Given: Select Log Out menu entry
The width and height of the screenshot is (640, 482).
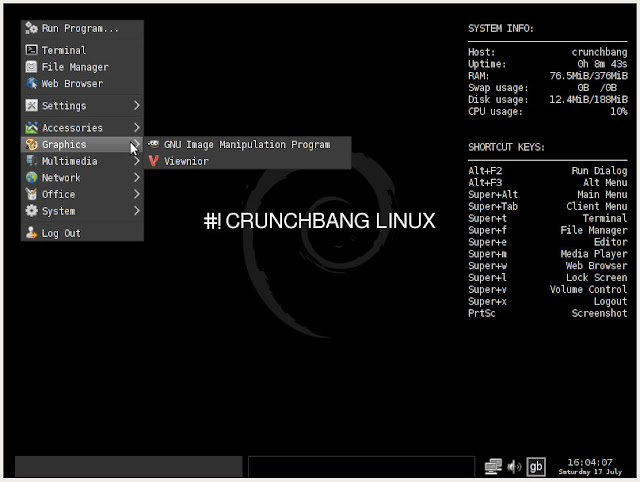Looking at the screenshot, I should [82, 233].
